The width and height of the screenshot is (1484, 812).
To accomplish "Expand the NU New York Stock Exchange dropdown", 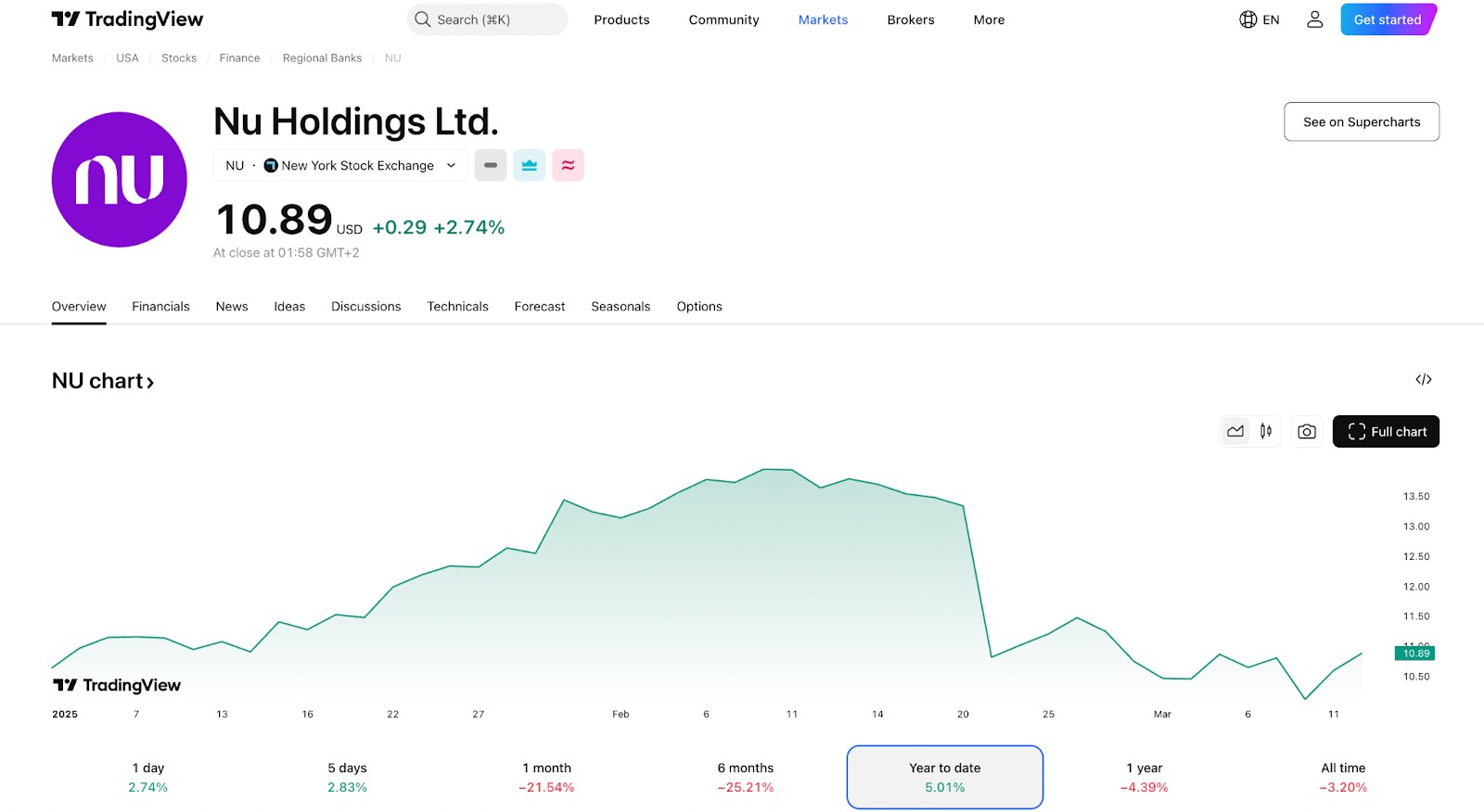I will [340, 165].
